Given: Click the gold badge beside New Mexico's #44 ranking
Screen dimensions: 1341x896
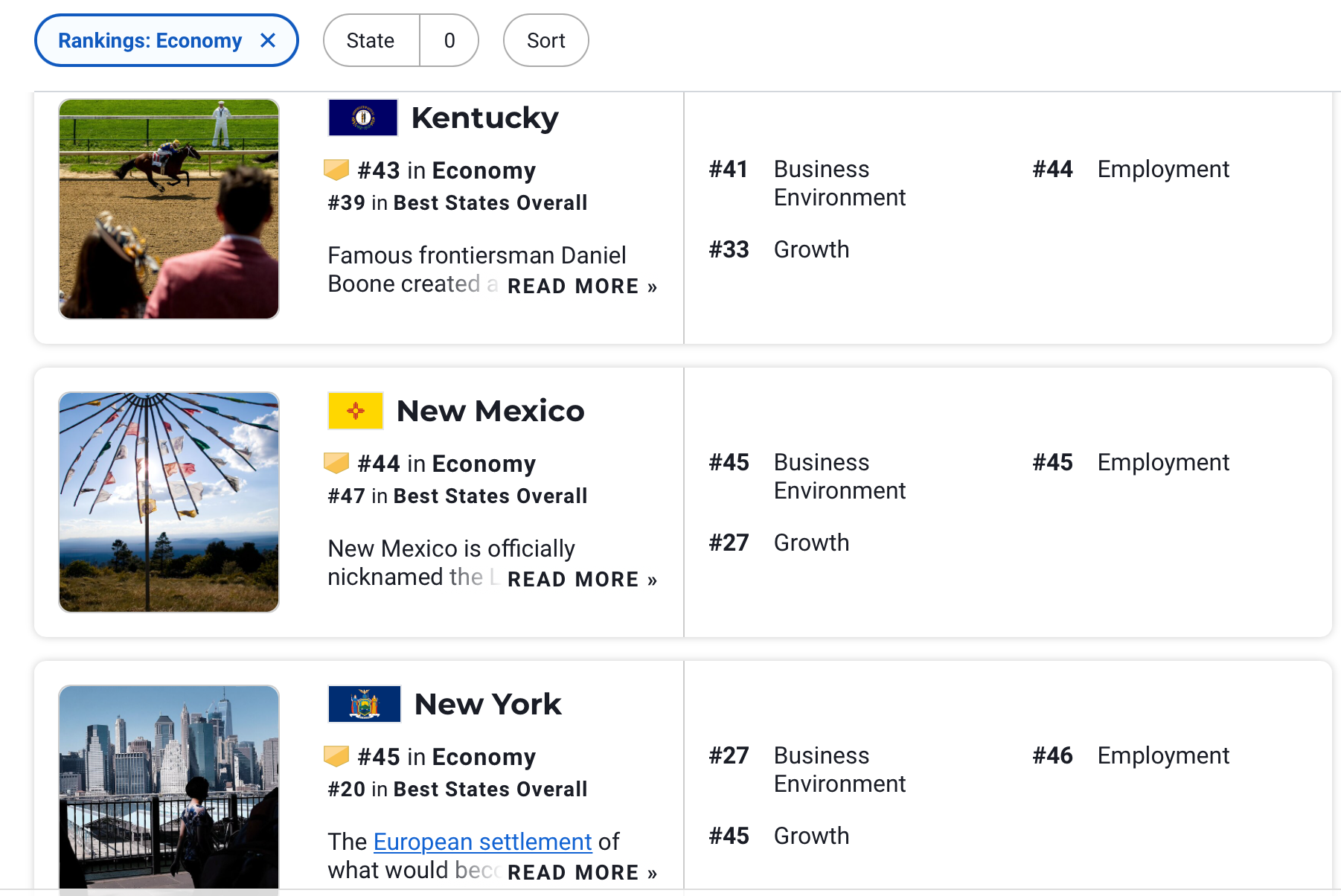Looking at the screenshot, I should coord(336,463).
